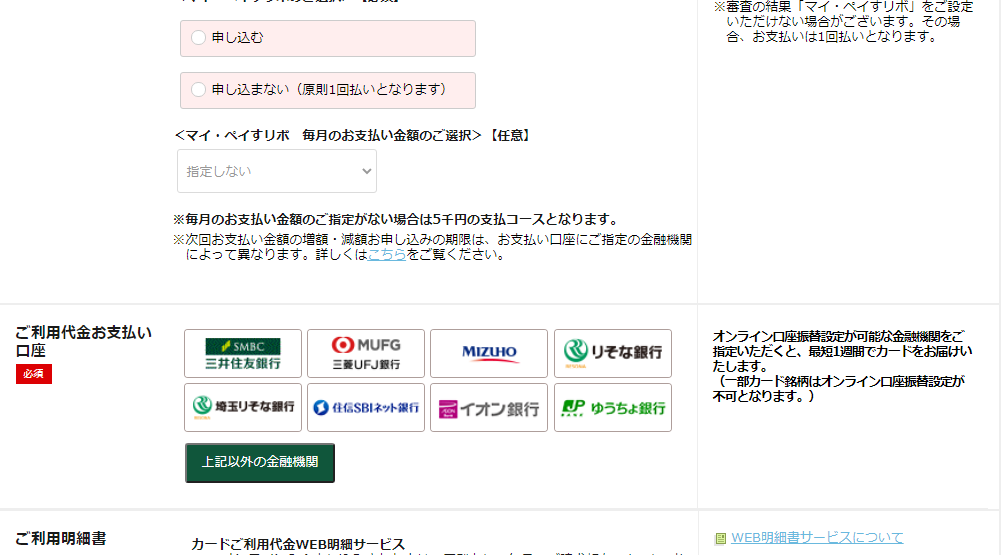The image size is (1001, 555).
Task: Choose SMBC 三井住友銀行 as payment account
Action: (x=243, y=354)
